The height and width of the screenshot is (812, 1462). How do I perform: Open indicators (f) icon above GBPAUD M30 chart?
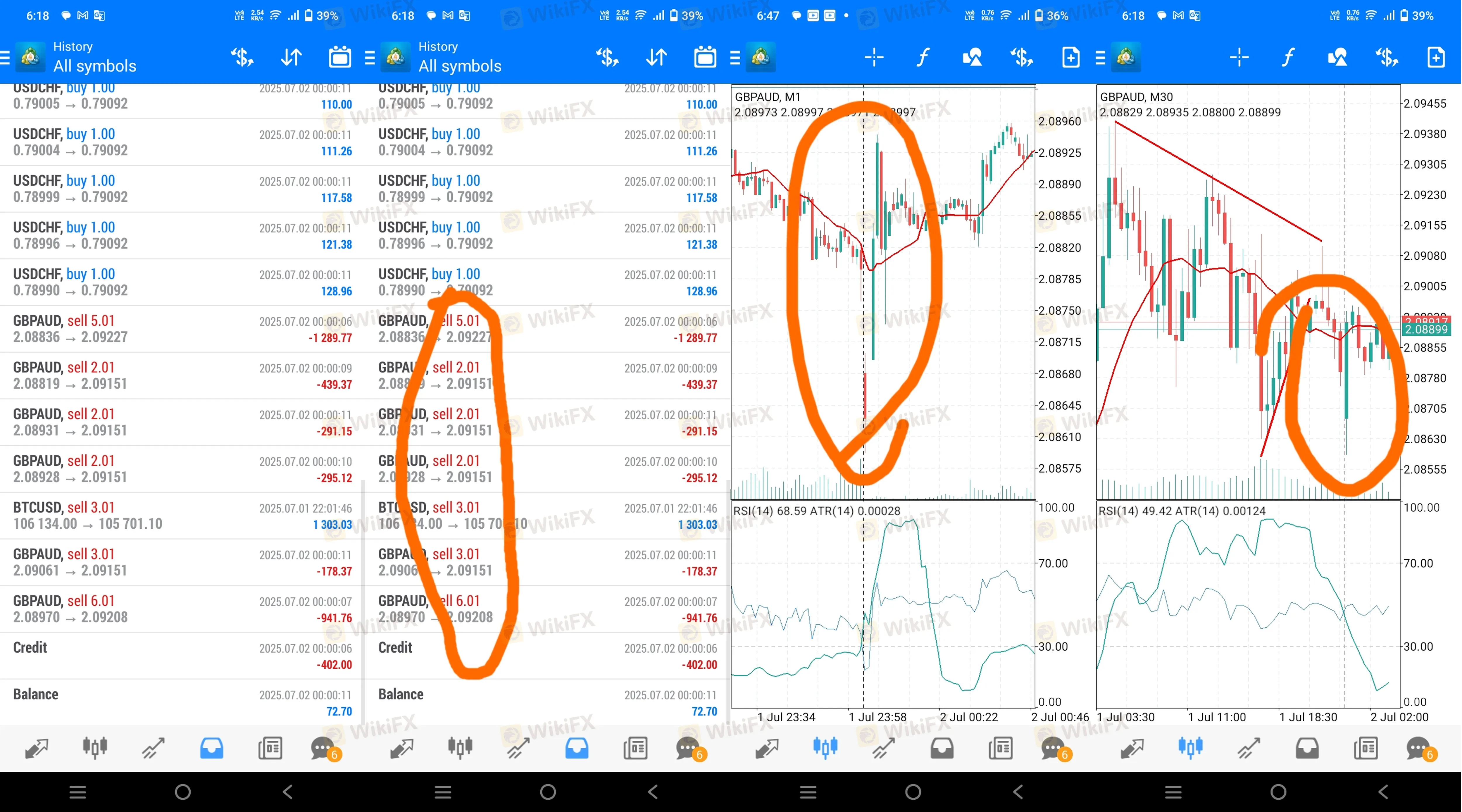click(x=1288, y=57)
